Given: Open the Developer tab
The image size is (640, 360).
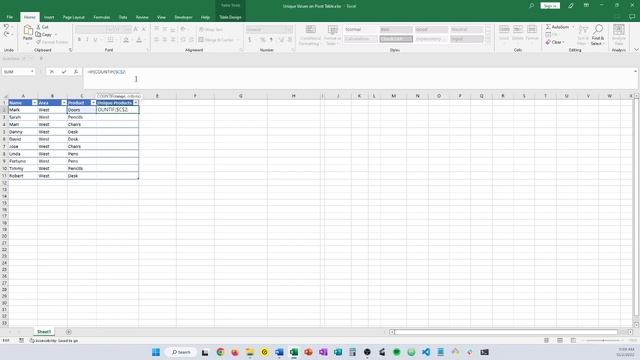Looking at the screenshot, I should (183, 17).
